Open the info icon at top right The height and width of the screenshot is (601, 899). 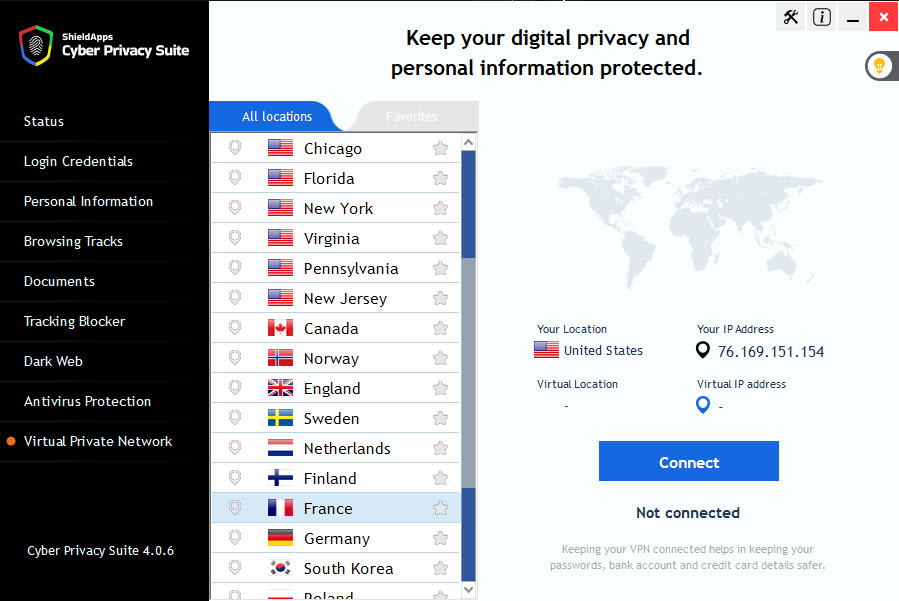[x=822, y=17]
